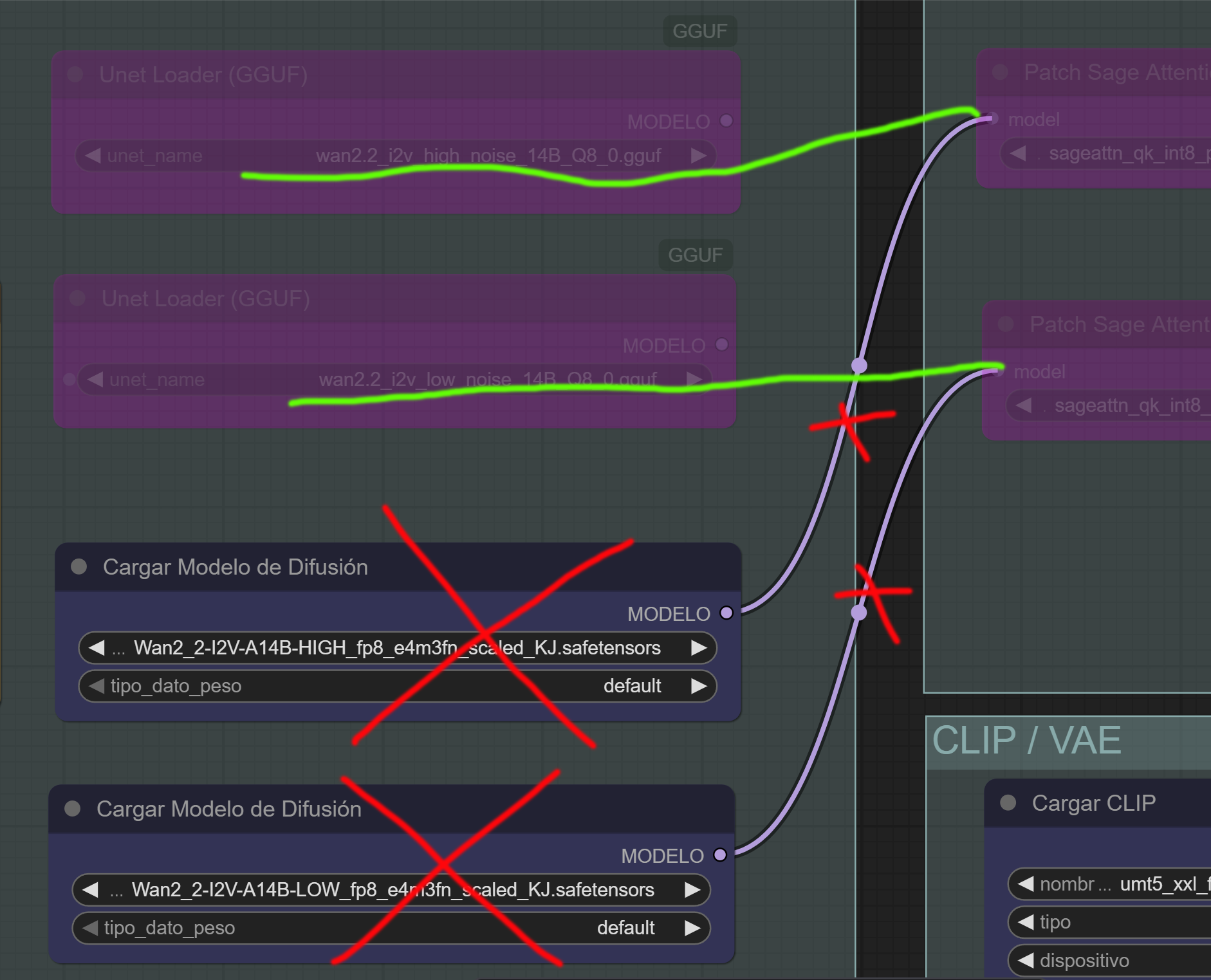Collapse the HIGH Cargar Modelo de Difusión node
Viewport: 1211px width, 980px height.
tap(79, 567)
